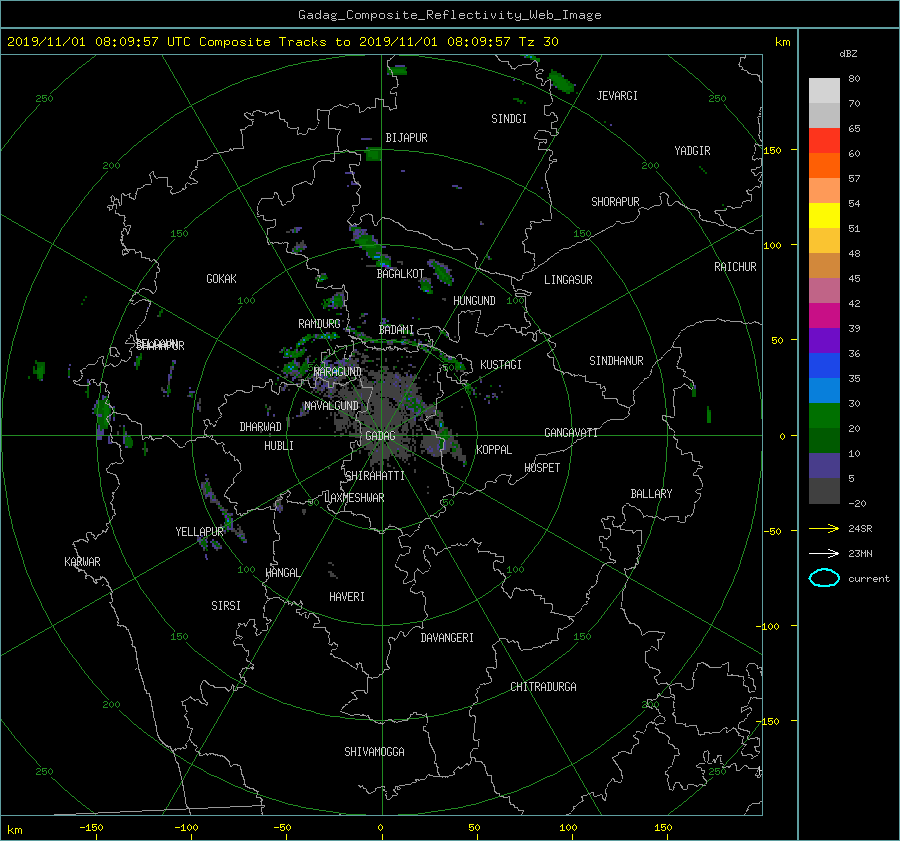
Task: Click the BIJAPUR city label
Action: (406, 138)
